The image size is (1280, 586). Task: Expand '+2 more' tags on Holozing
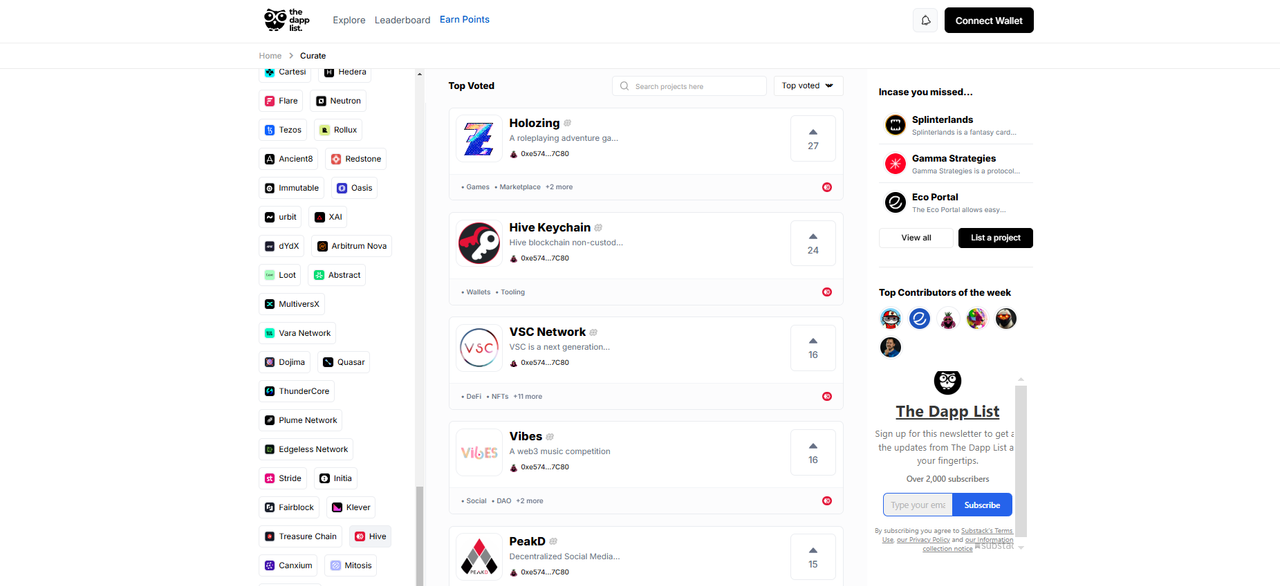tap(559, 187)
